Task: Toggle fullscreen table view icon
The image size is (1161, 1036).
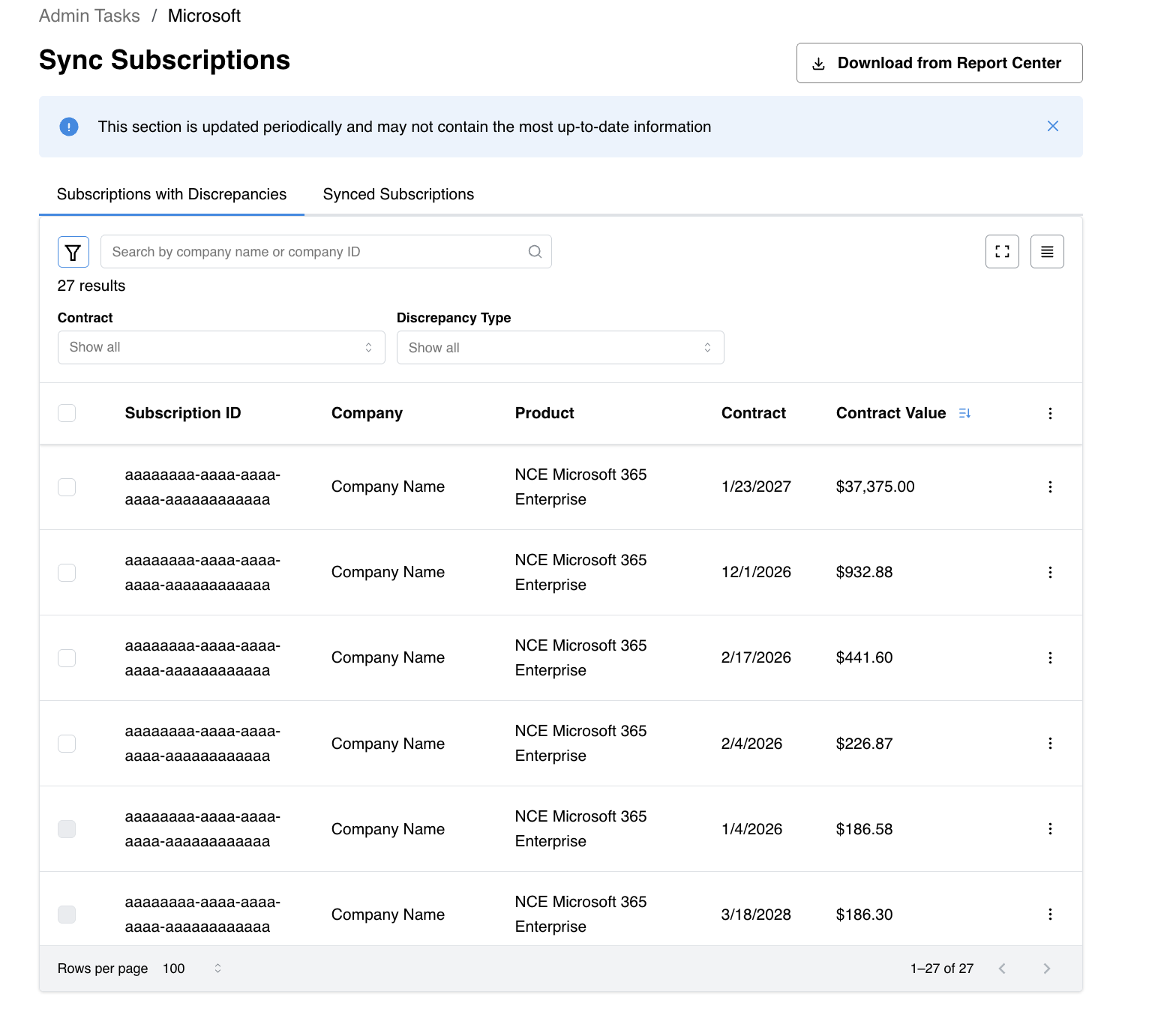Action: [x=1002, y=252]
